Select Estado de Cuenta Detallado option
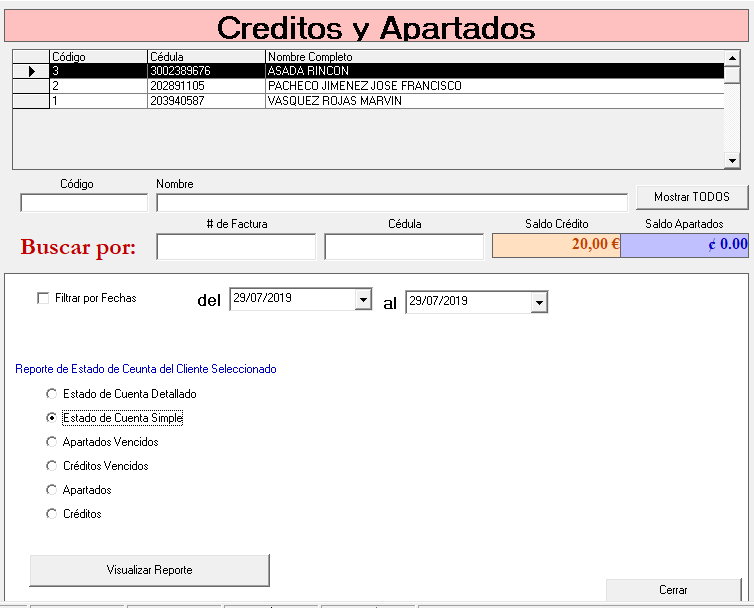Viewport: 754px width, 608px height. tap(52, 394)
